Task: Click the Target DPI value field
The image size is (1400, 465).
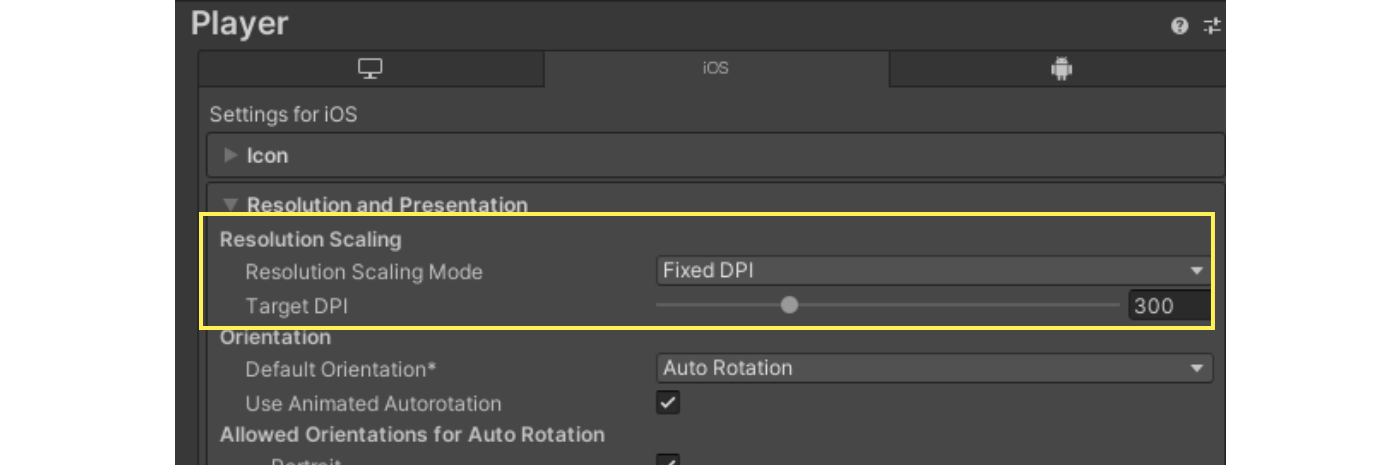Action: 1170,306
